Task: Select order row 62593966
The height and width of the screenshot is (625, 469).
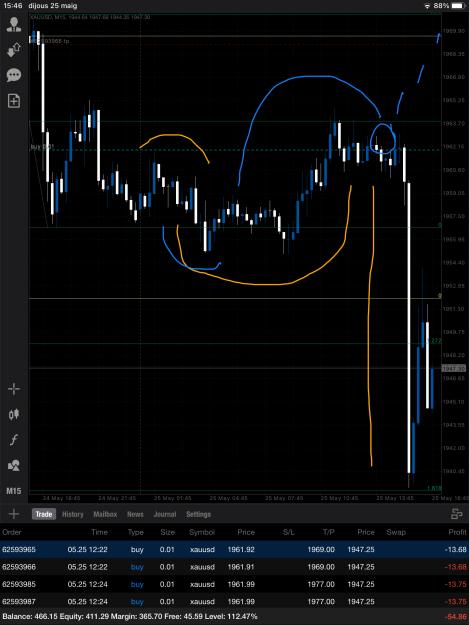Action: 234,567
